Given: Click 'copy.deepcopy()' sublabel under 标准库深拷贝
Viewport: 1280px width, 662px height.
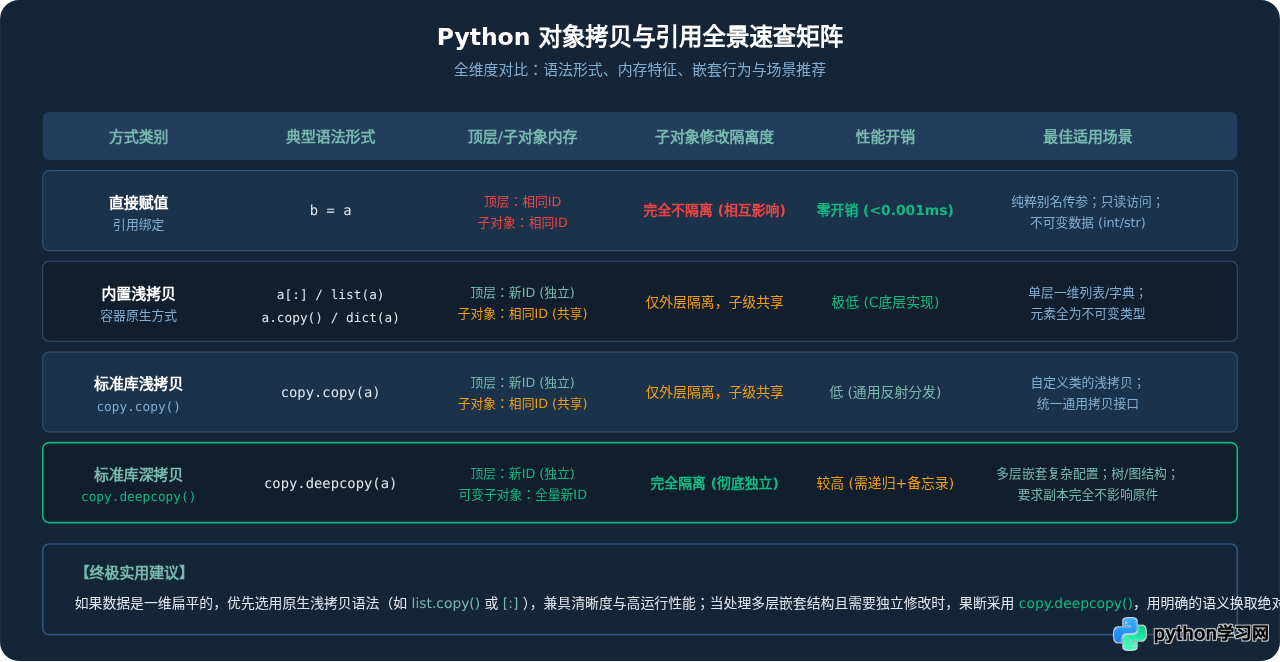Looking at the screenshot, I should click(138, 497).
